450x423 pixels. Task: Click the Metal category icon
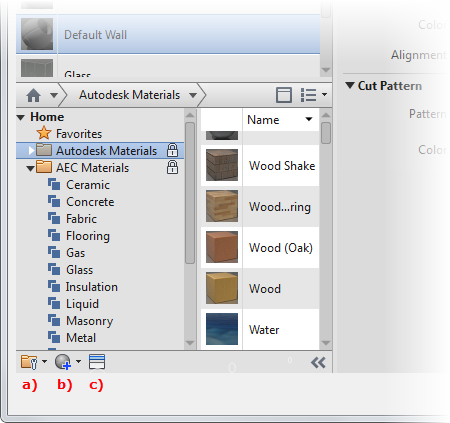54,337
